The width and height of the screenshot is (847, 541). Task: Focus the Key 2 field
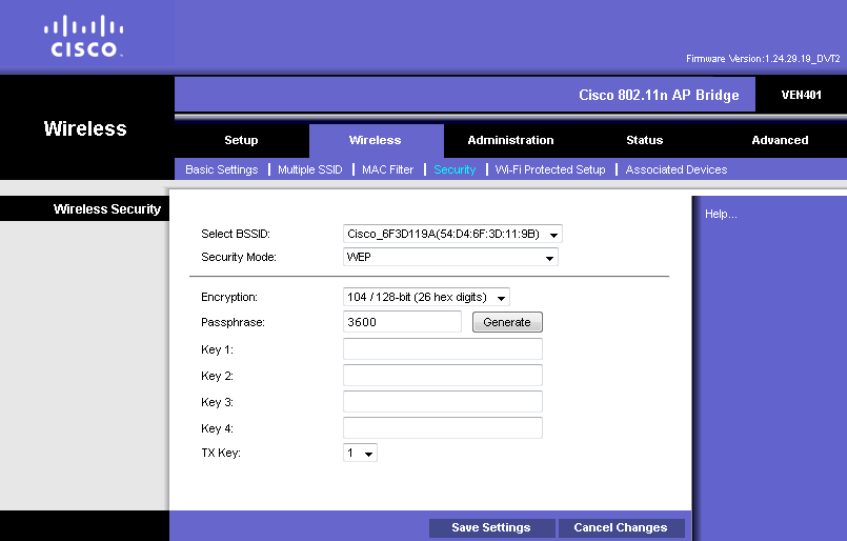click(x=442, y=375)
